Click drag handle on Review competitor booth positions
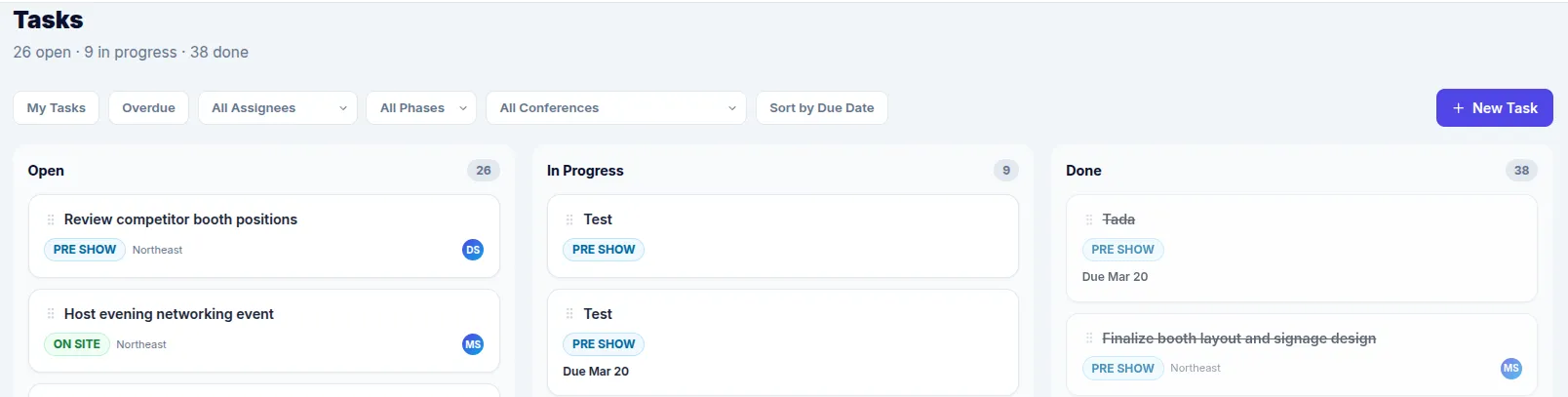The image size is (1568, 397). pyautogui.click(x=51, y=219)
